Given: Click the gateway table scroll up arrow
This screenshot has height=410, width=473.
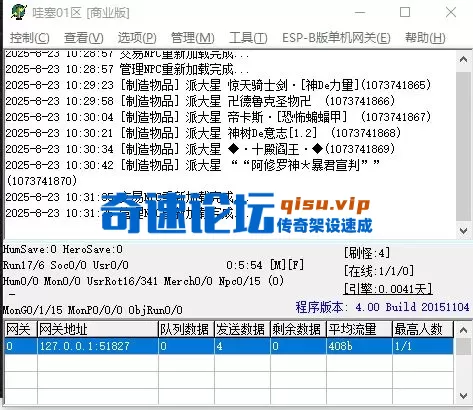Looking at the screenshot, I should 463,330.
